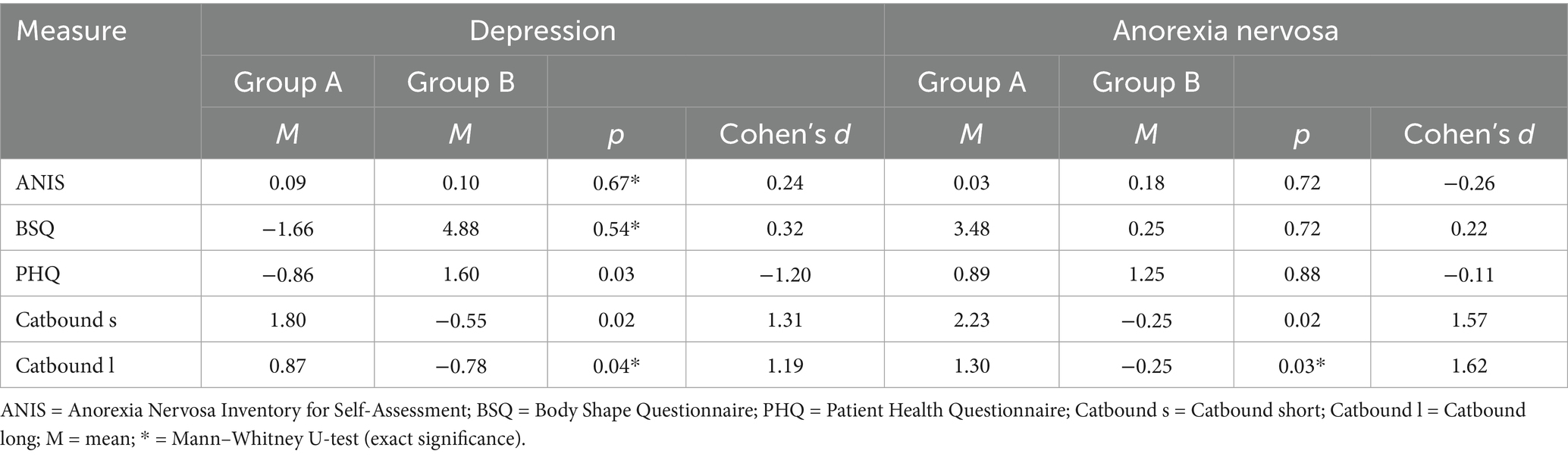Screen dimensions: 1568x457
Task: Click the 4.88 value in BSQ row
Action: coord(460,229)
